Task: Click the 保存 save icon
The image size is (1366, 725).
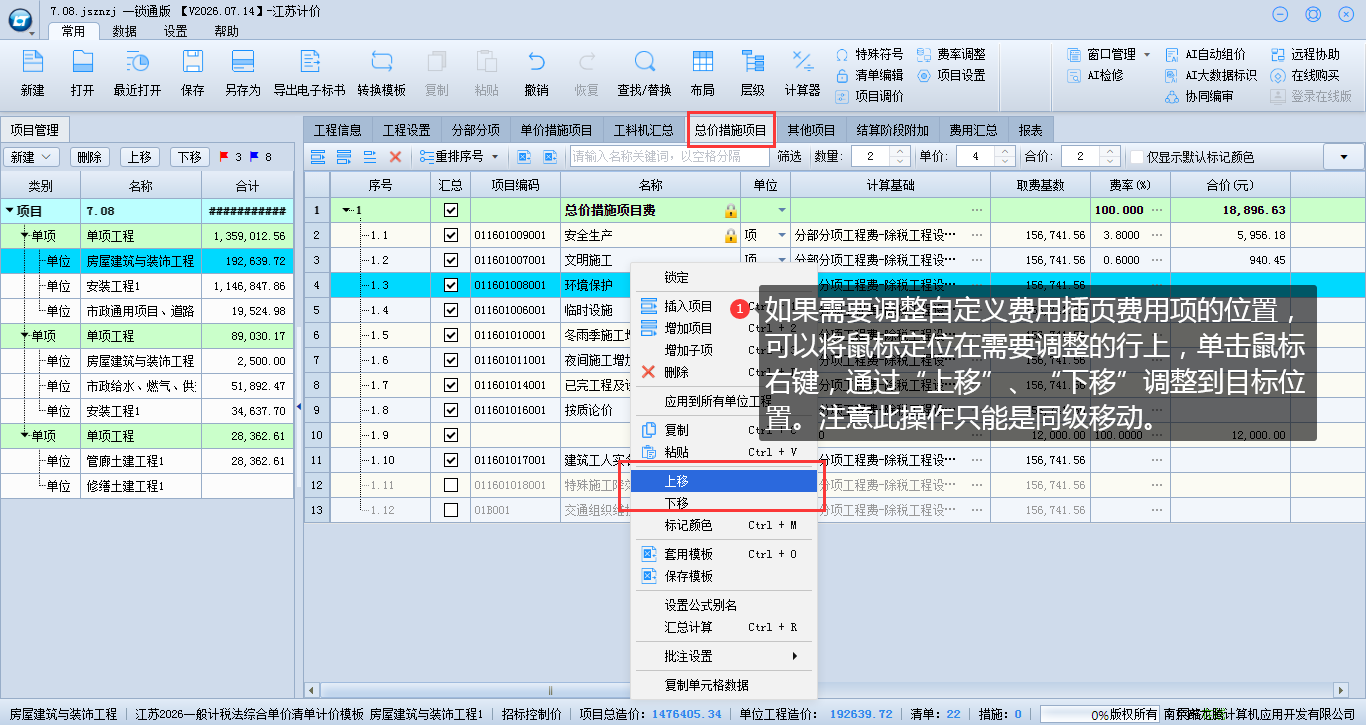Action: click(x=193, y=62)
